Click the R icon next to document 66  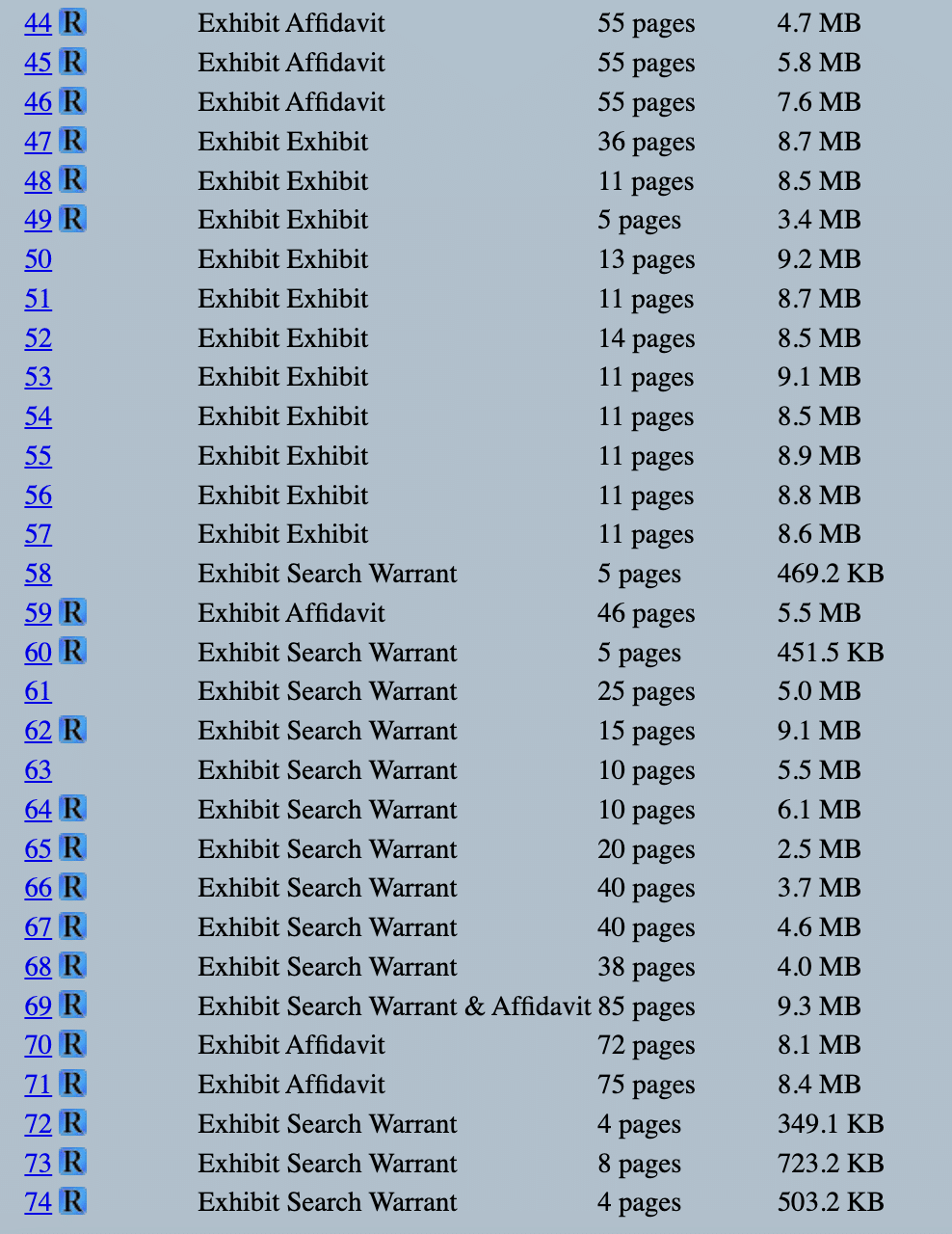72,887
